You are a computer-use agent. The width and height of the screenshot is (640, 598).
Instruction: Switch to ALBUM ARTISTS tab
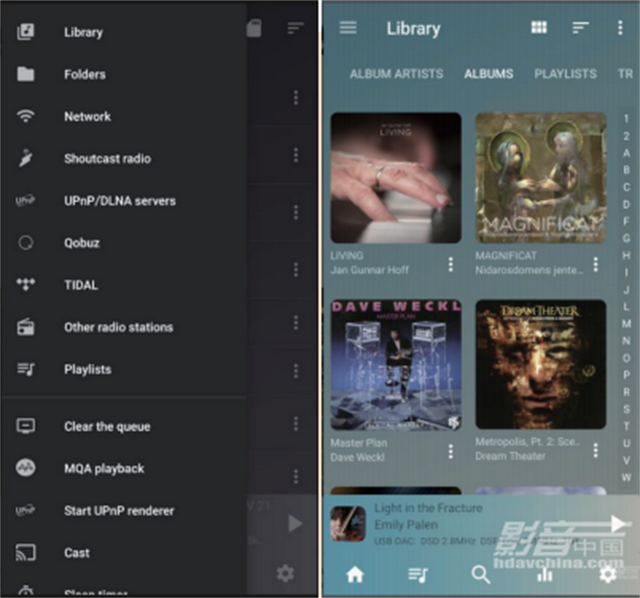pyautogui.click(x=396, y=74)
